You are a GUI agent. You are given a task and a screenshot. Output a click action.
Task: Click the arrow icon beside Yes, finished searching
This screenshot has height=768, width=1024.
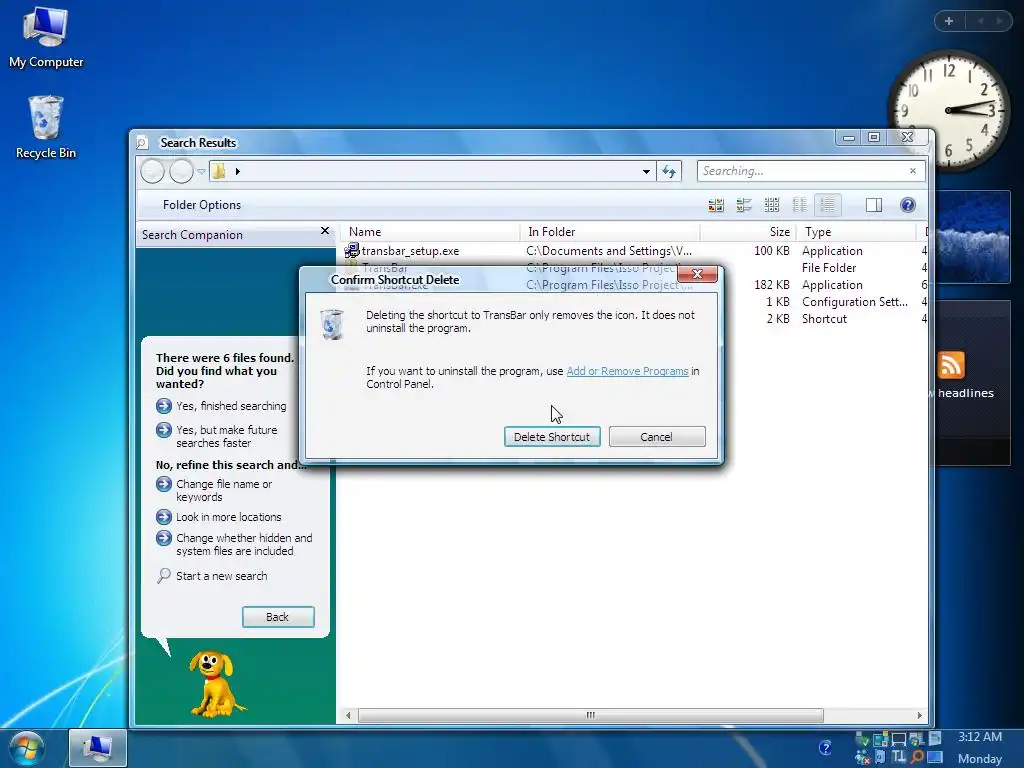click(164, 406)
